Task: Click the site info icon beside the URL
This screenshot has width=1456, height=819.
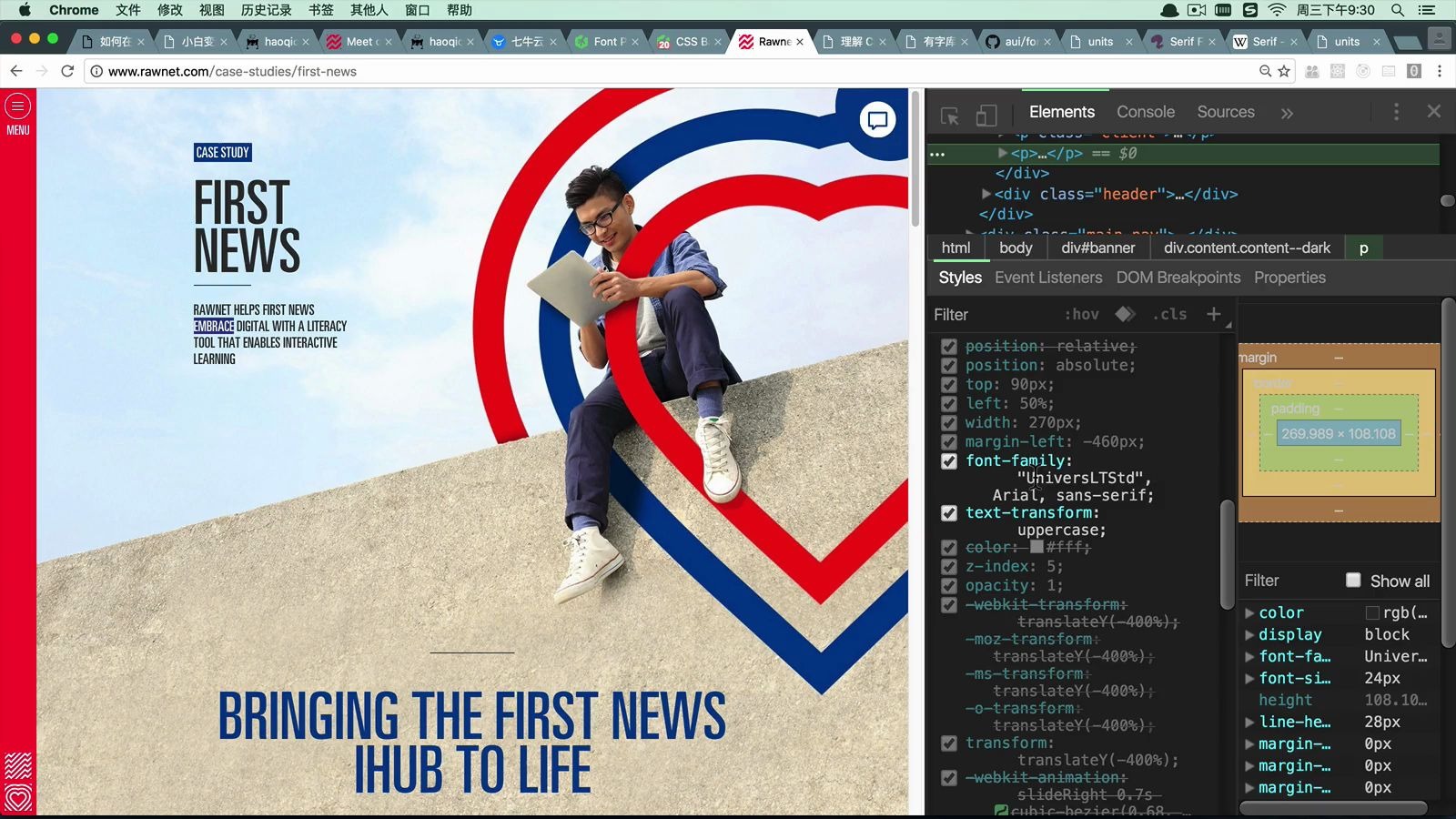Action: (96, 71)
